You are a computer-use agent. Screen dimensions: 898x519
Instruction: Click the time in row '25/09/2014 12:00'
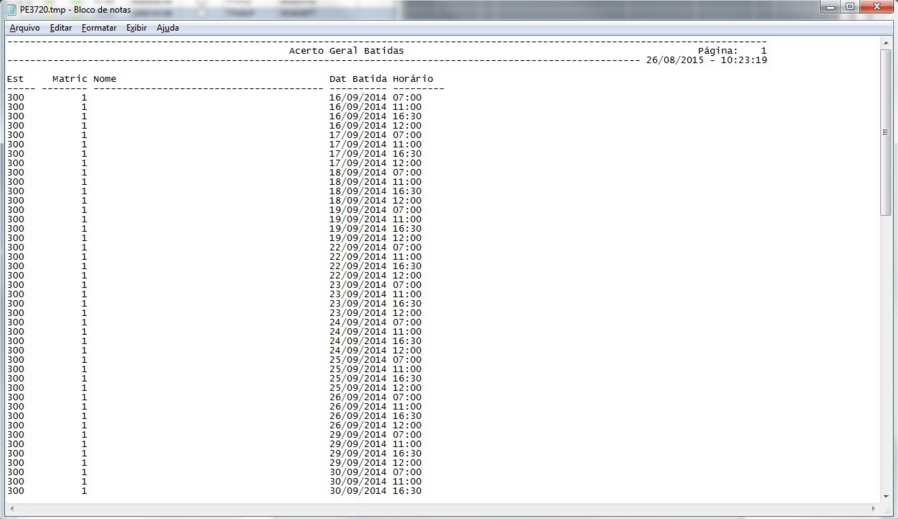pyautogui.click(x=407, y=388)
